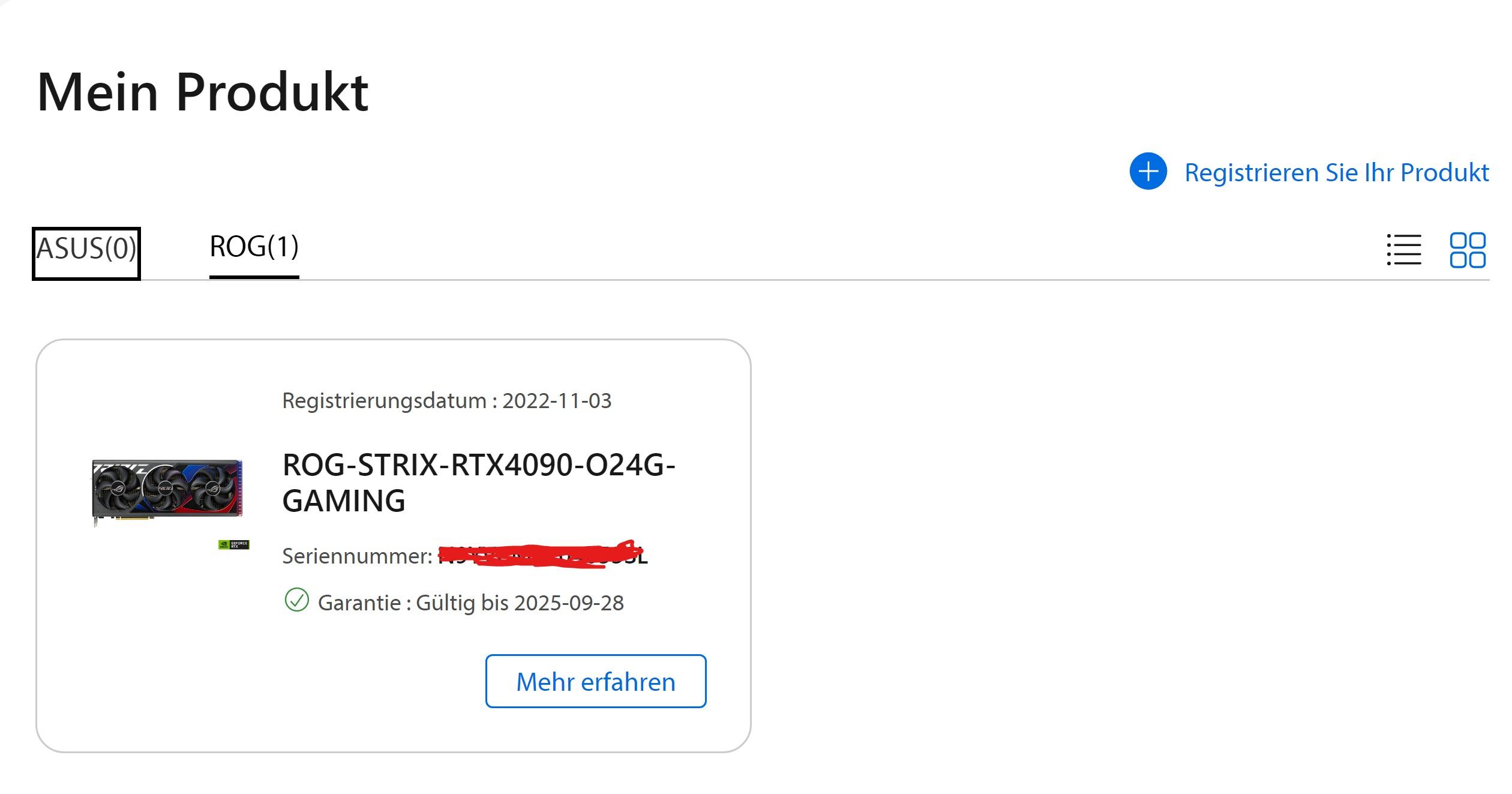Open the Mehr erfahren button

click(596, 681)
